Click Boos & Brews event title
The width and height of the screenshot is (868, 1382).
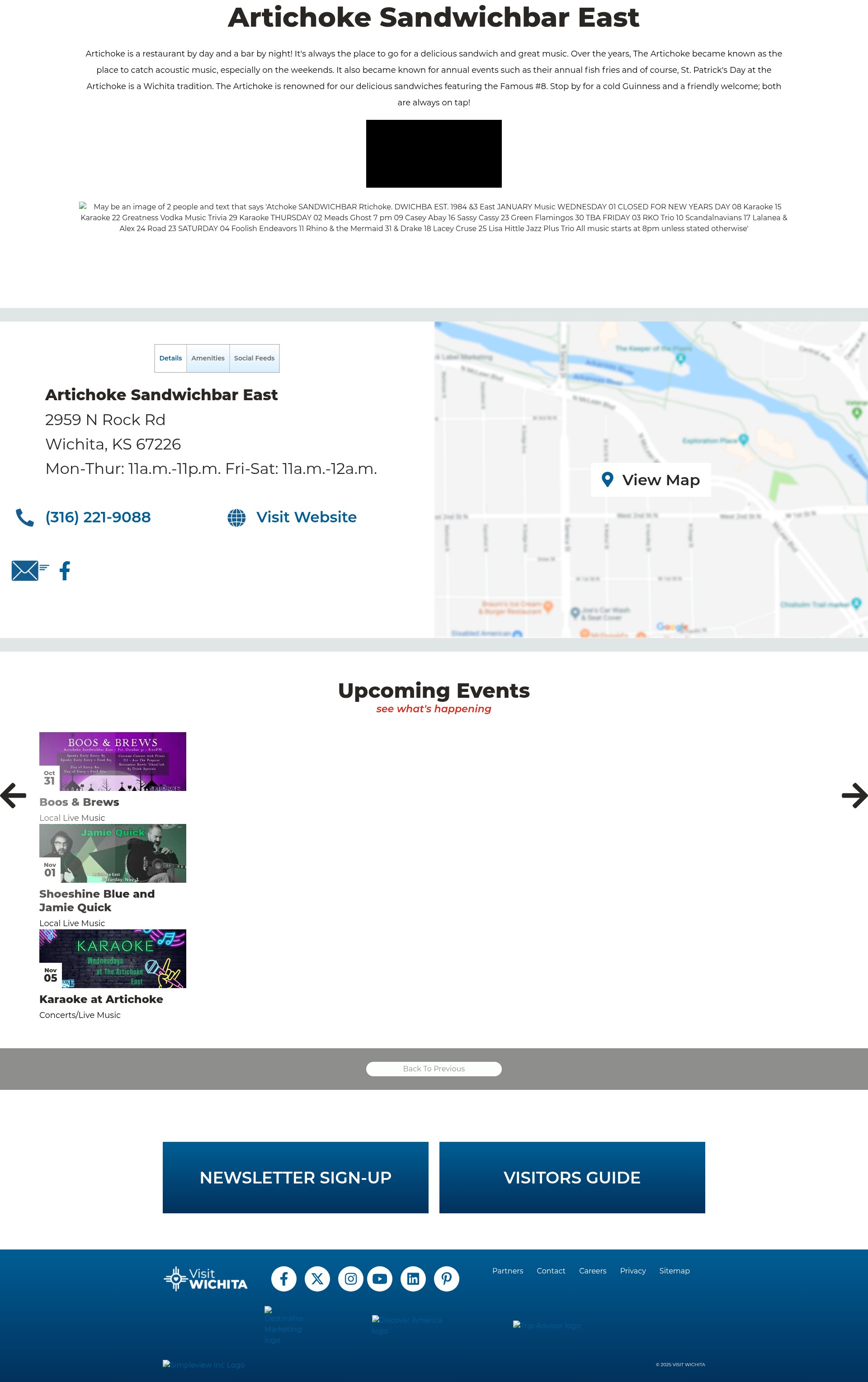click(79, 802)
